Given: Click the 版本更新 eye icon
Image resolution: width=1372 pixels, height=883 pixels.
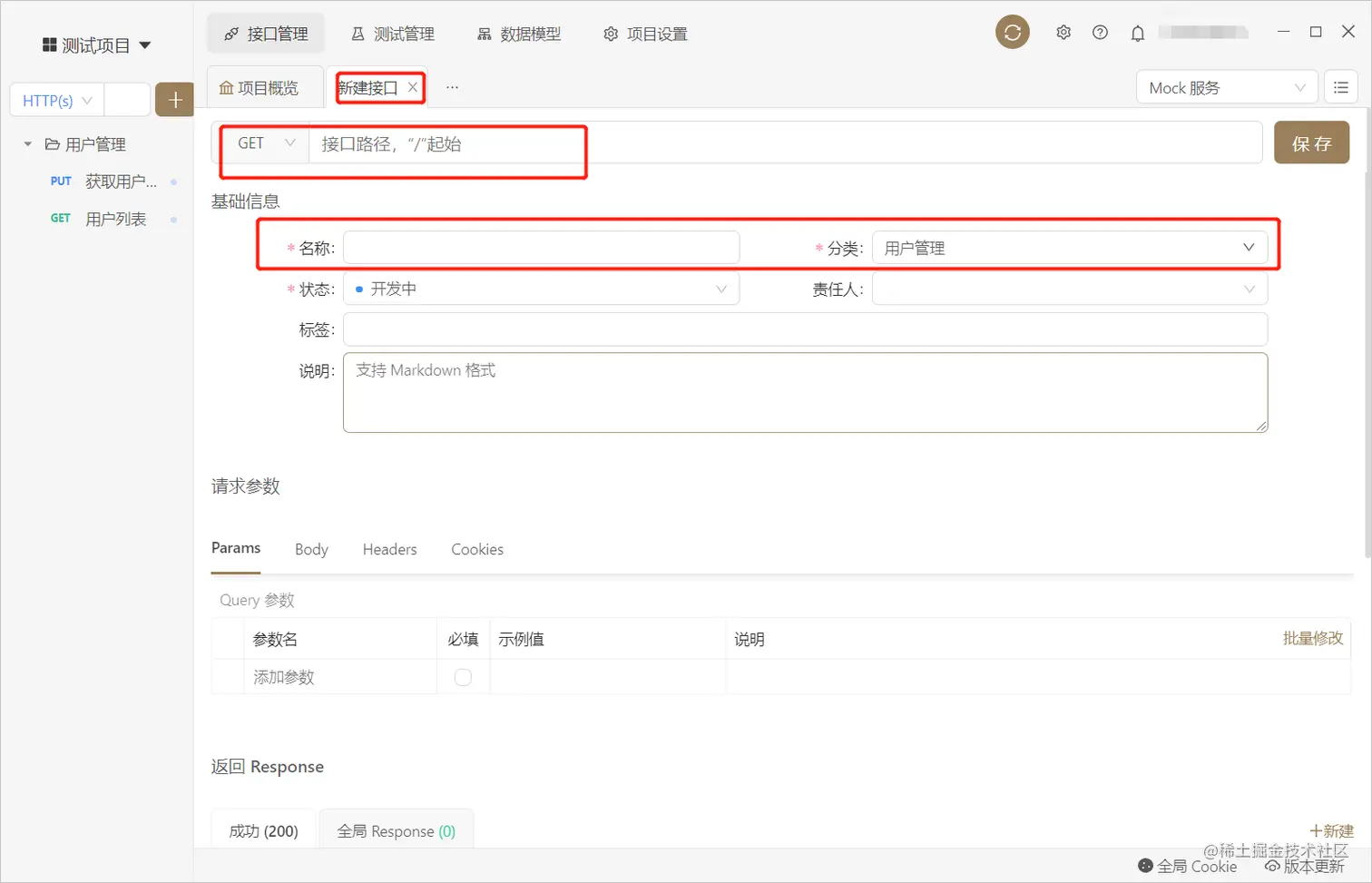Looking at the screenshot, I should (1272, 866).
